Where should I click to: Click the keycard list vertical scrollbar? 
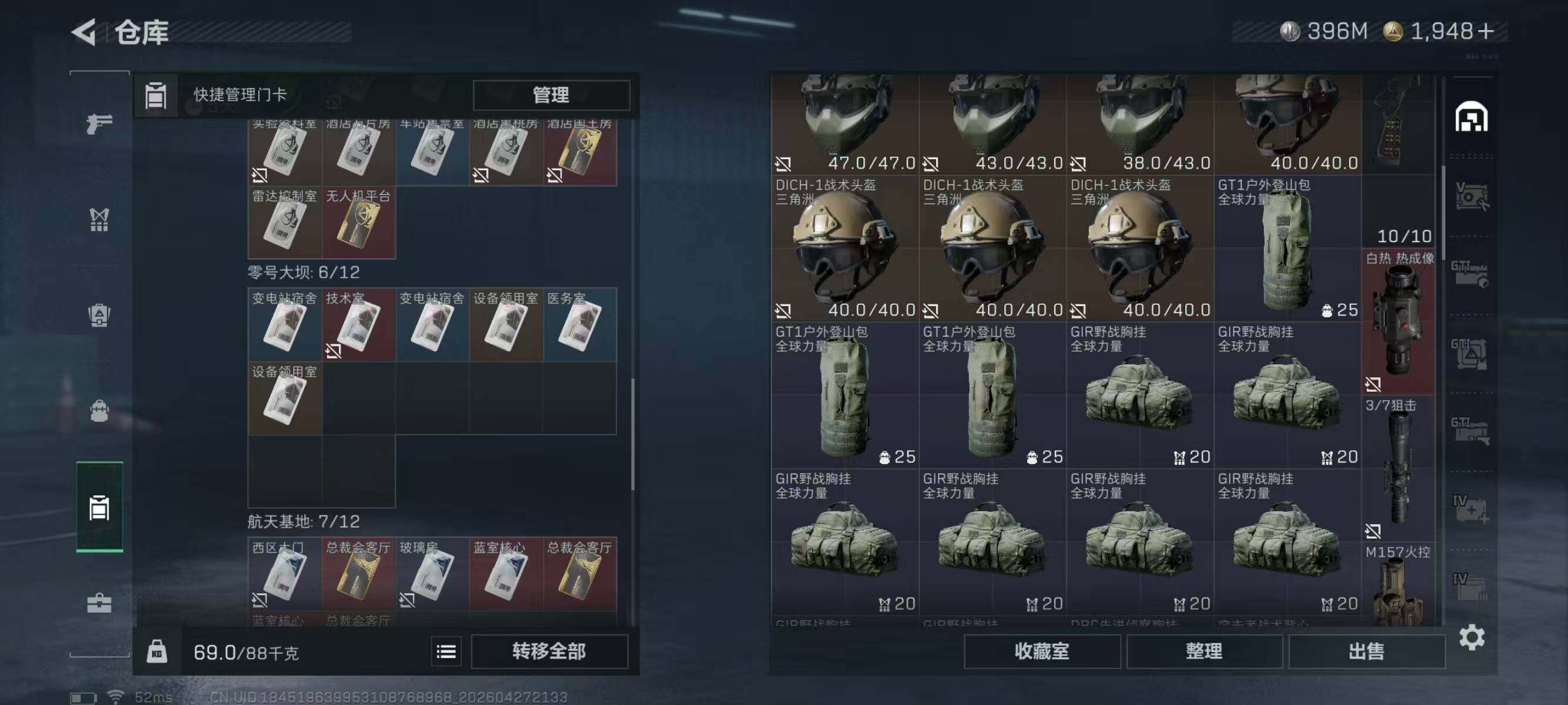tap(633, 434)
